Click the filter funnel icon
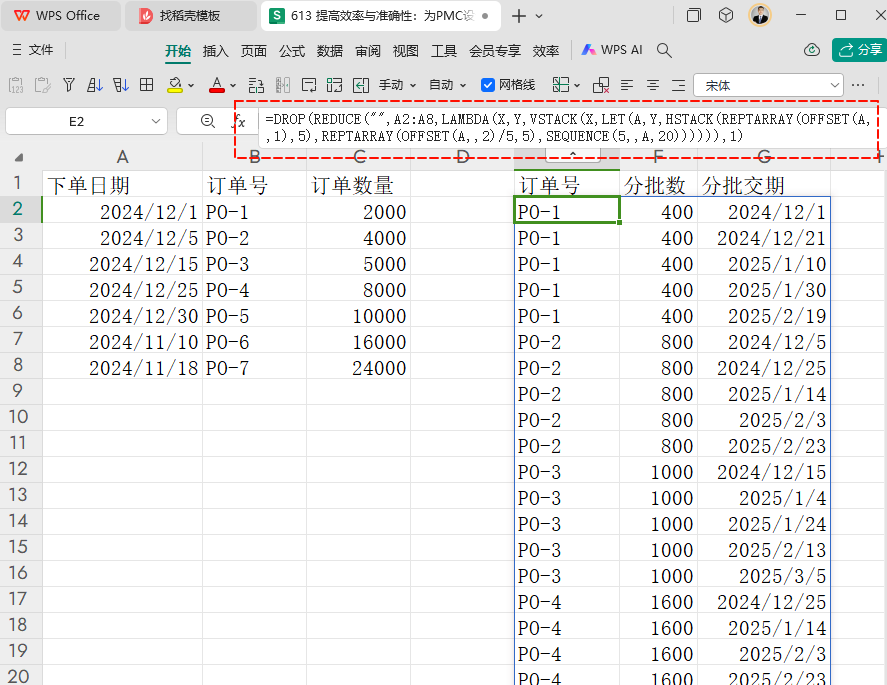This screenshot has width=887, height=685. (69, 85)
